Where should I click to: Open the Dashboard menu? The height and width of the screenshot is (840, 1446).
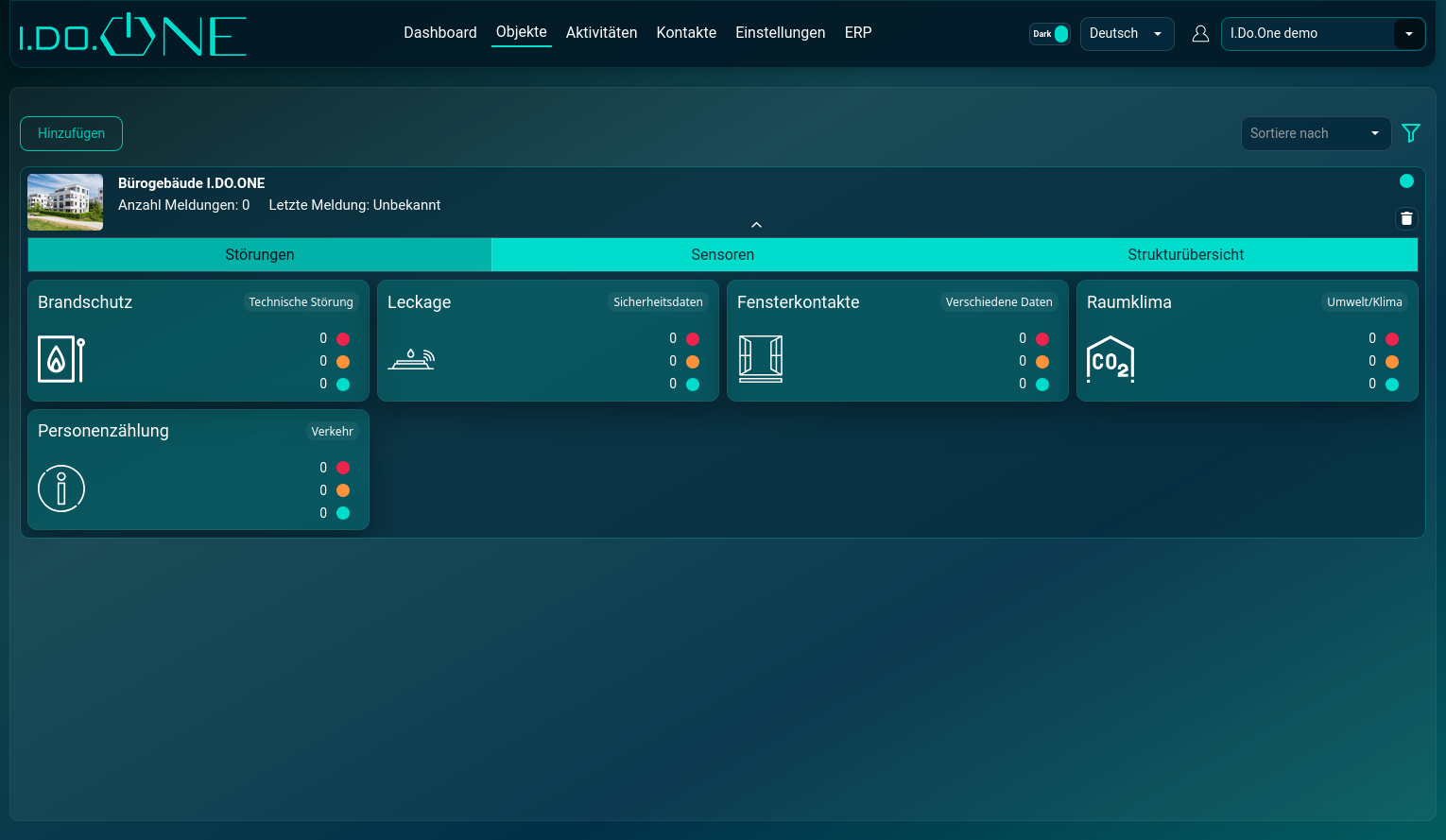coord(440,32)
